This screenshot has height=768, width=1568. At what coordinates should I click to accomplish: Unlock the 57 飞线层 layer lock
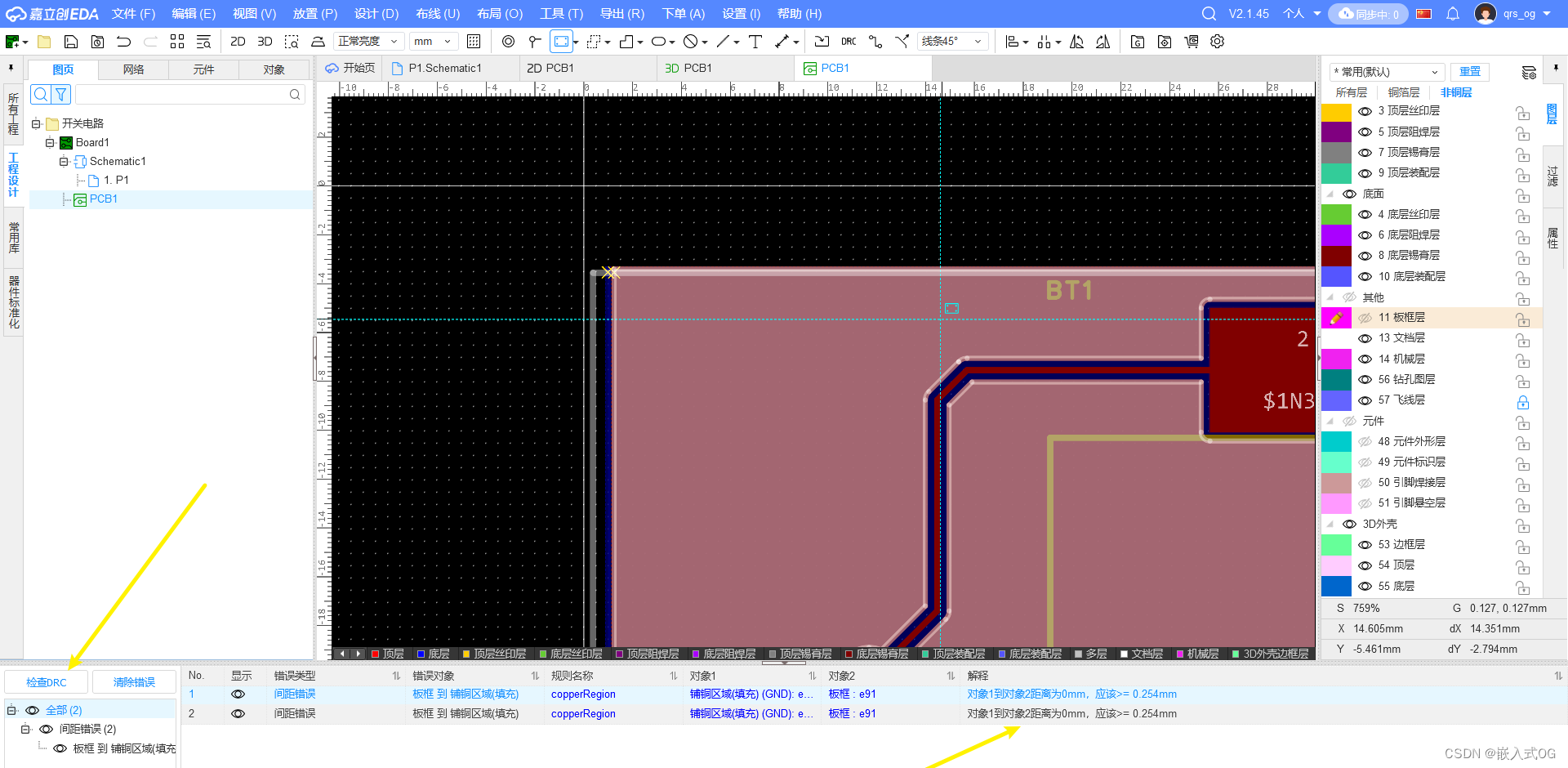click(x=1522, y=402)
